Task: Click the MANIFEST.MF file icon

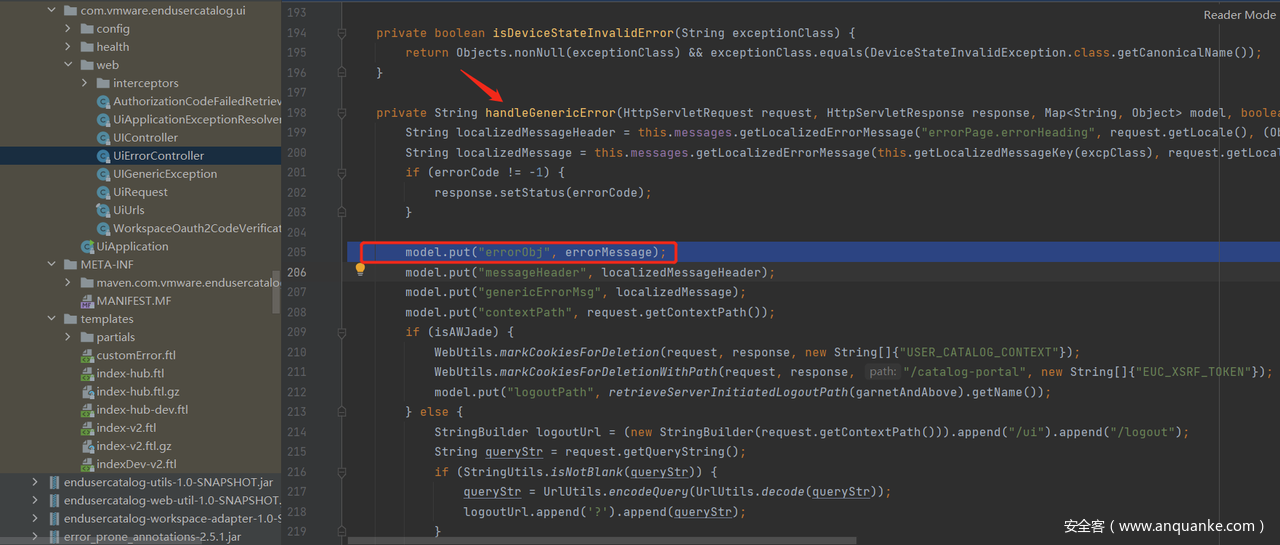Action: (x=87, y=300)
